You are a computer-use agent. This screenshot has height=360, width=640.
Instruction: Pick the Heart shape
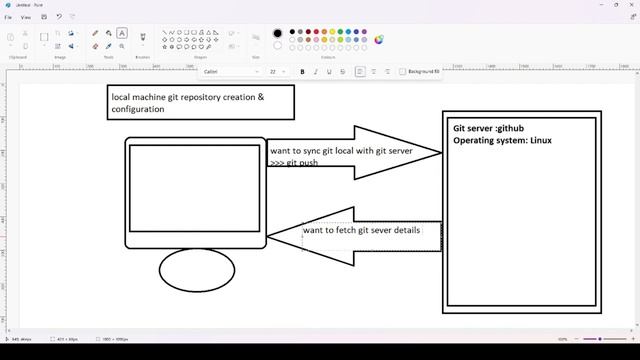(x=201, y=47)
